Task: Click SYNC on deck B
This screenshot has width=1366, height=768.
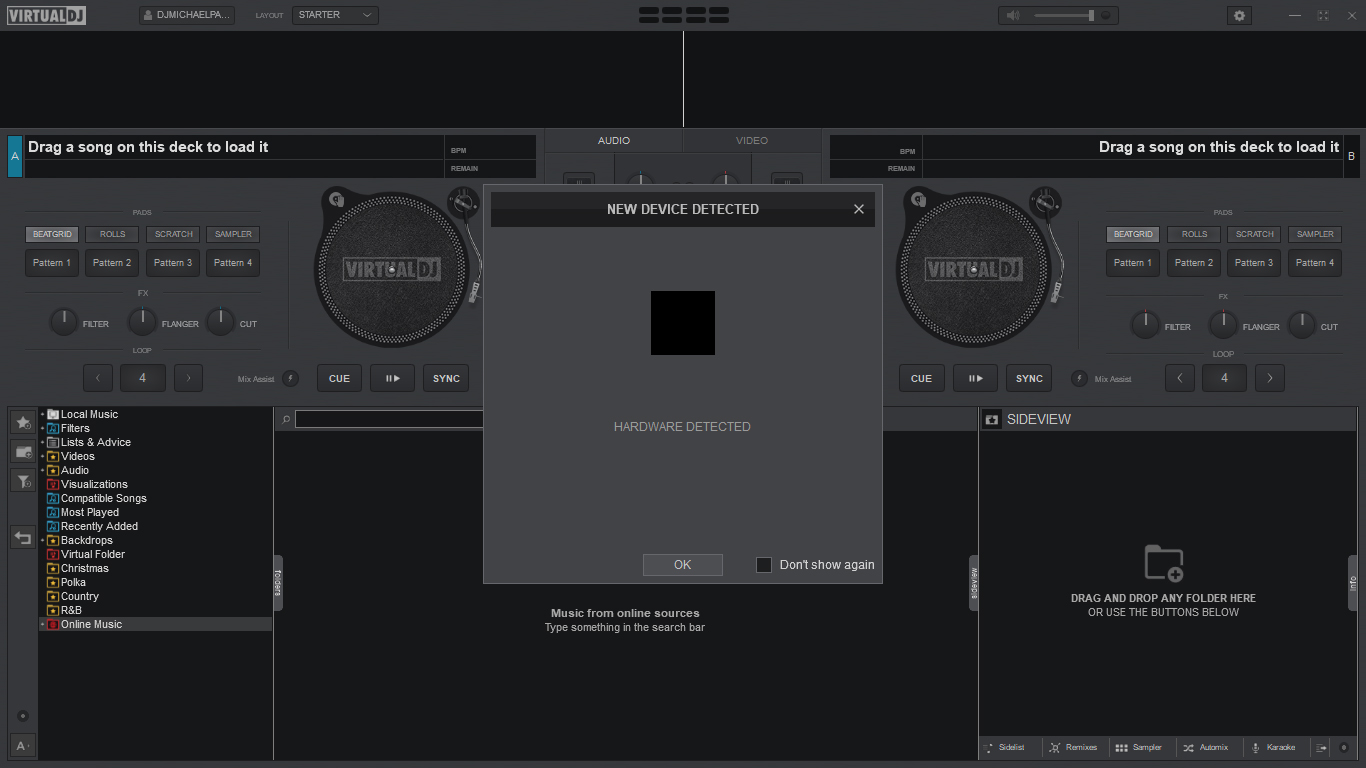Action: (1029, 378)
